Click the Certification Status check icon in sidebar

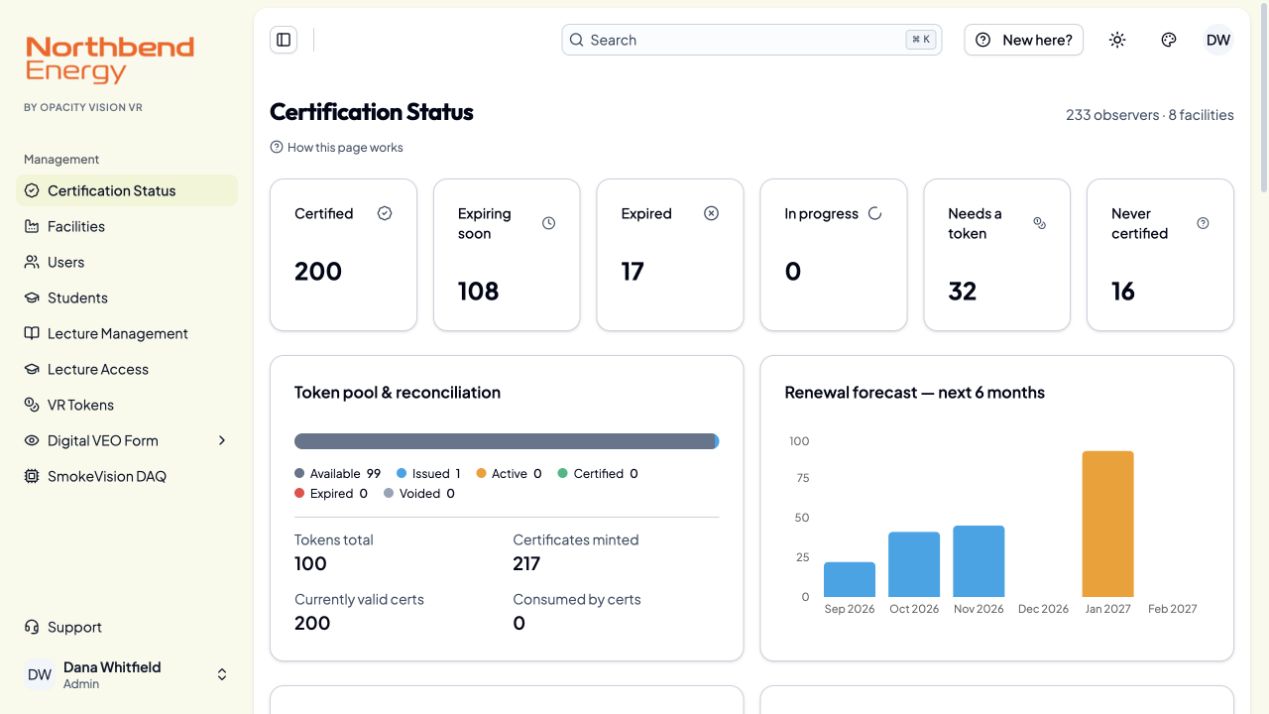pos(31,191)
